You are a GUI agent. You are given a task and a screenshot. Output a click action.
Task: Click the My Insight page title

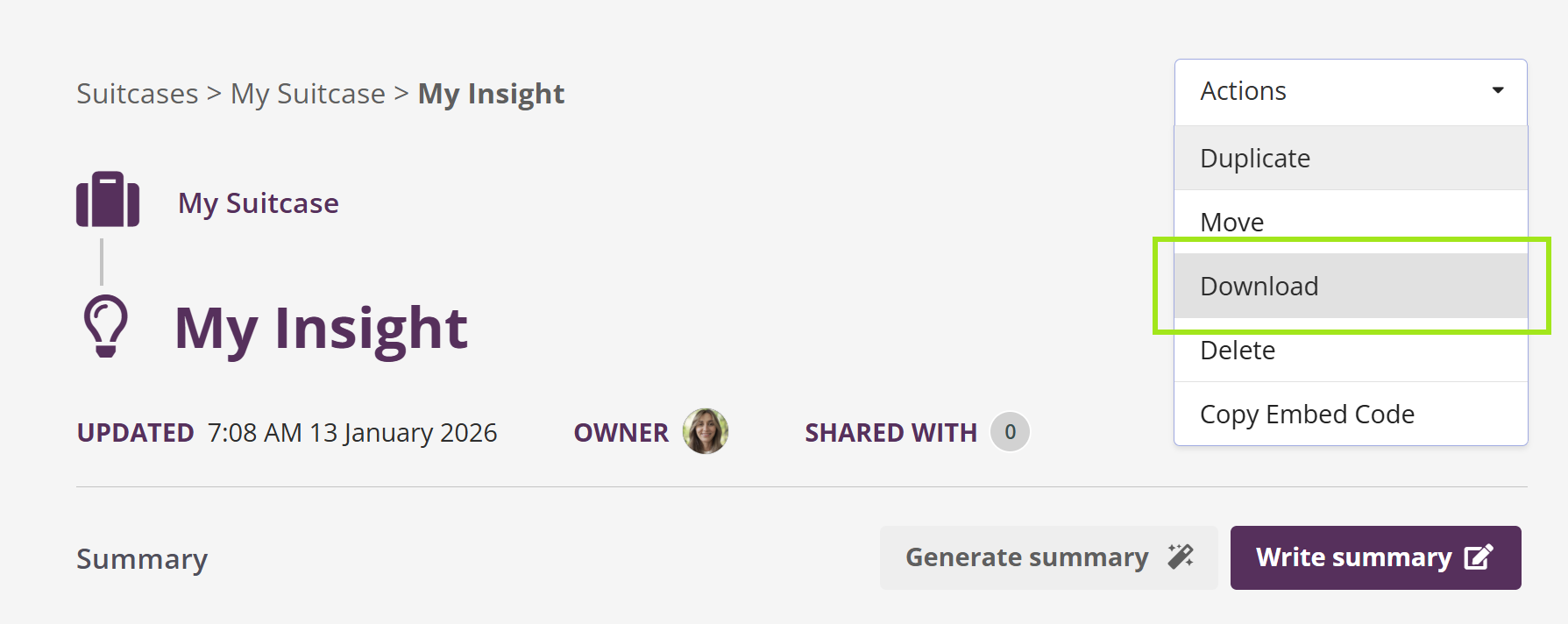321,329
